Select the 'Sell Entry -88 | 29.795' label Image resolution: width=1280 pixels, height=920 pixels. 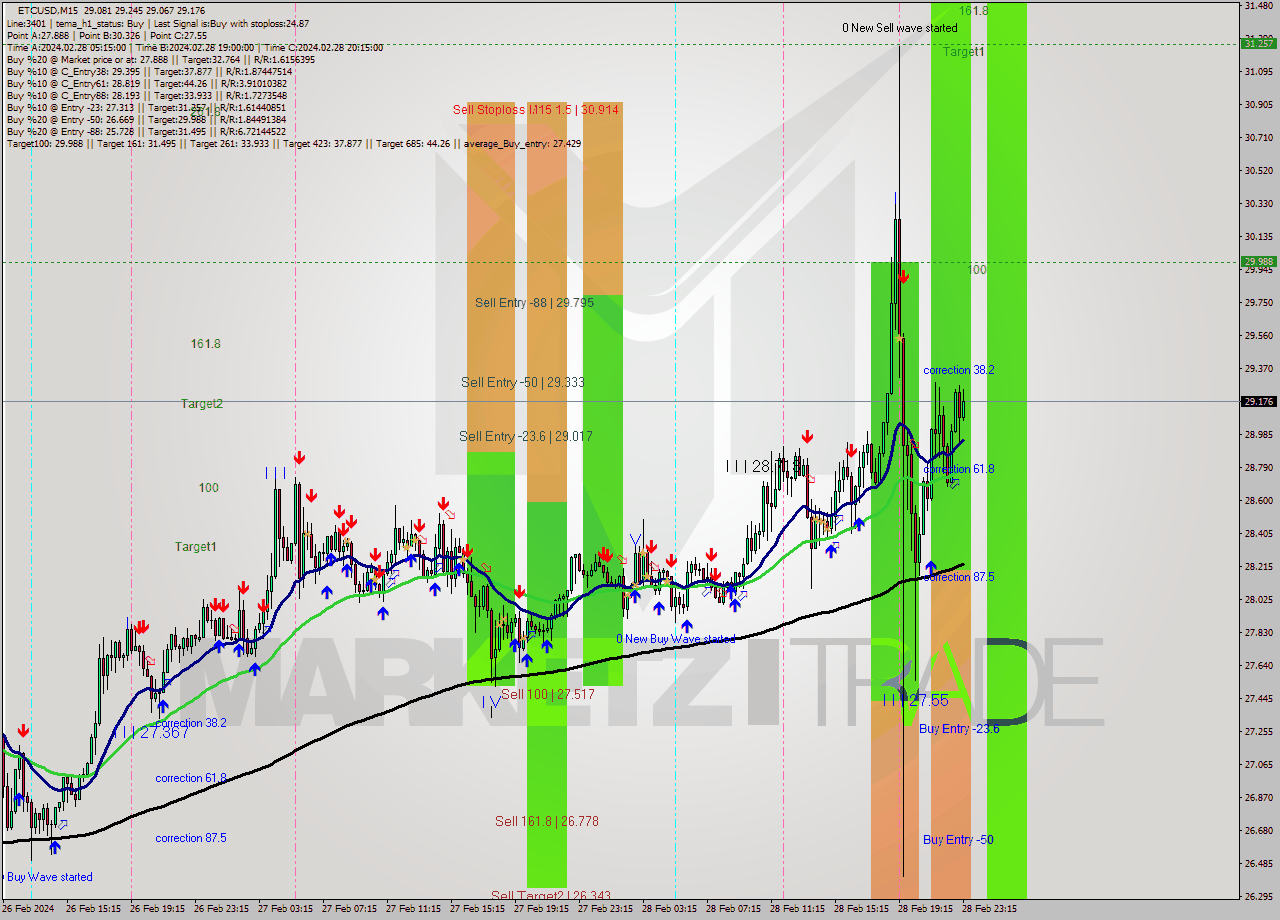(534, 302)
